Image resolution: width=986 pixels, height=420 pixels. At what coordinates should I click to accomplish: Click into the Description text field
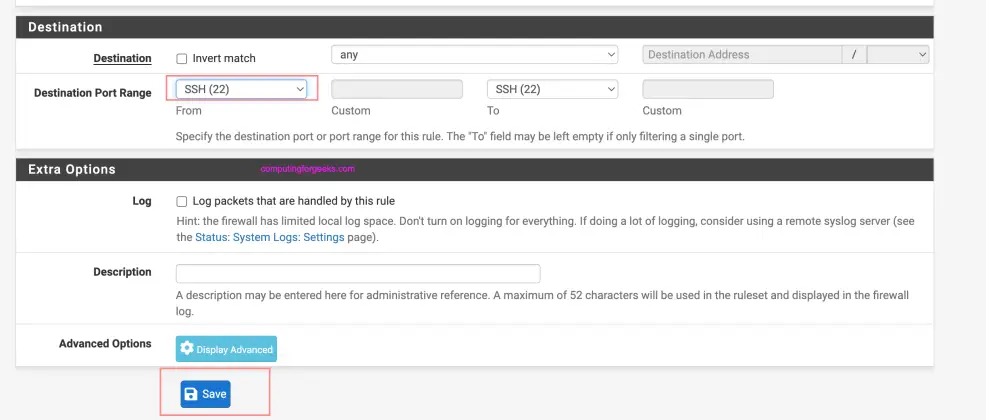click(358, 274)
